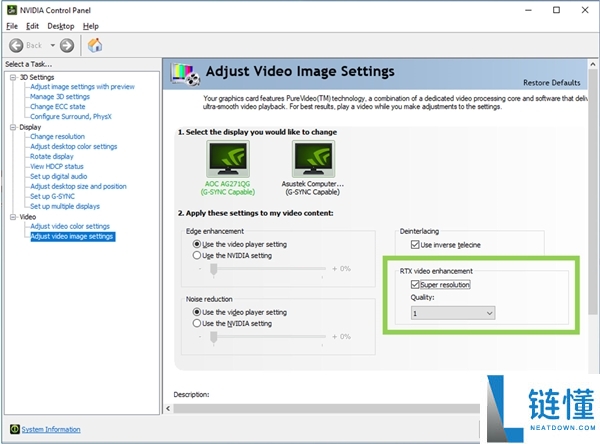Click the "3D Settings" category label
This screenshot has width=600, height=444.
[x=37, y=77]
